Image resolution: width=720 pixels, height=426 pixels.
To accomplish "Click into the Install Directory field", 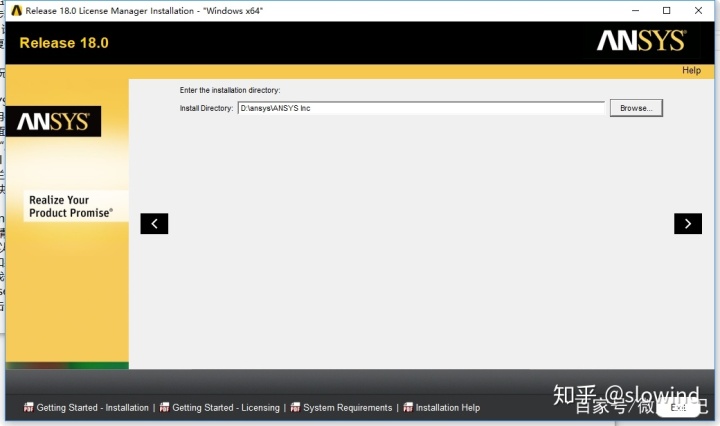I will 421,108.
